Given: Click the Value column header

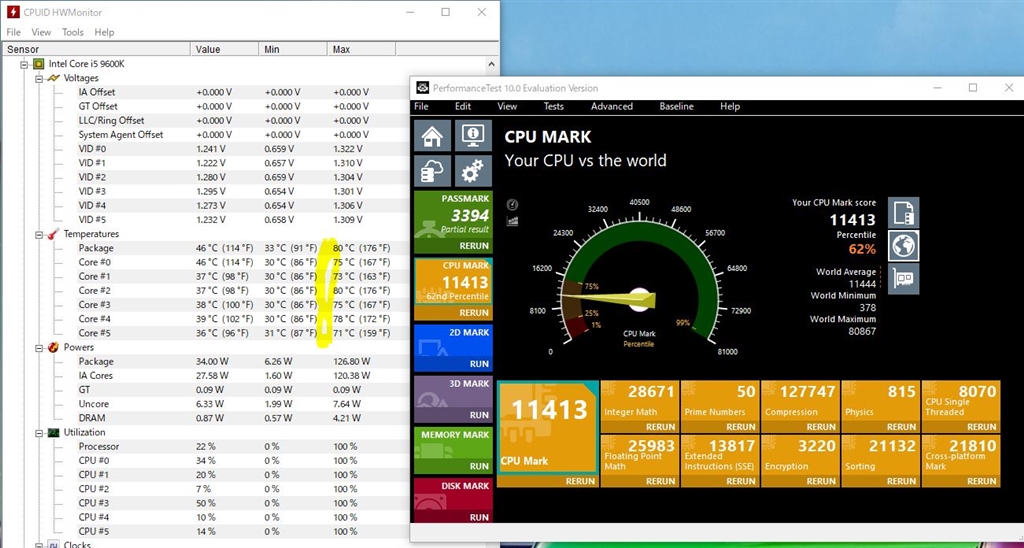Looking at the screenshot, I should point(225,49).
